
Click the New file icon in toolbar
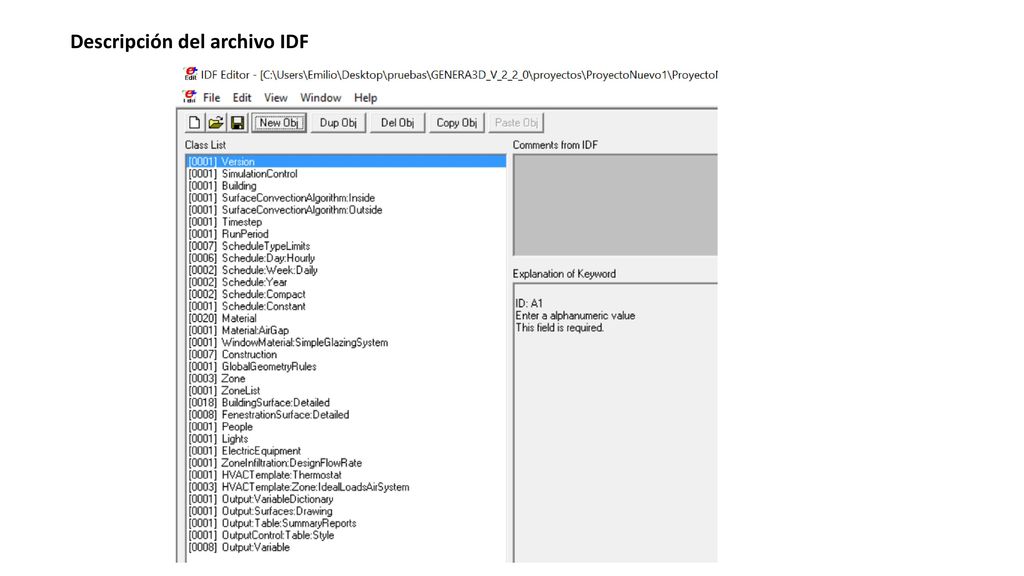(x=194, y=123)
